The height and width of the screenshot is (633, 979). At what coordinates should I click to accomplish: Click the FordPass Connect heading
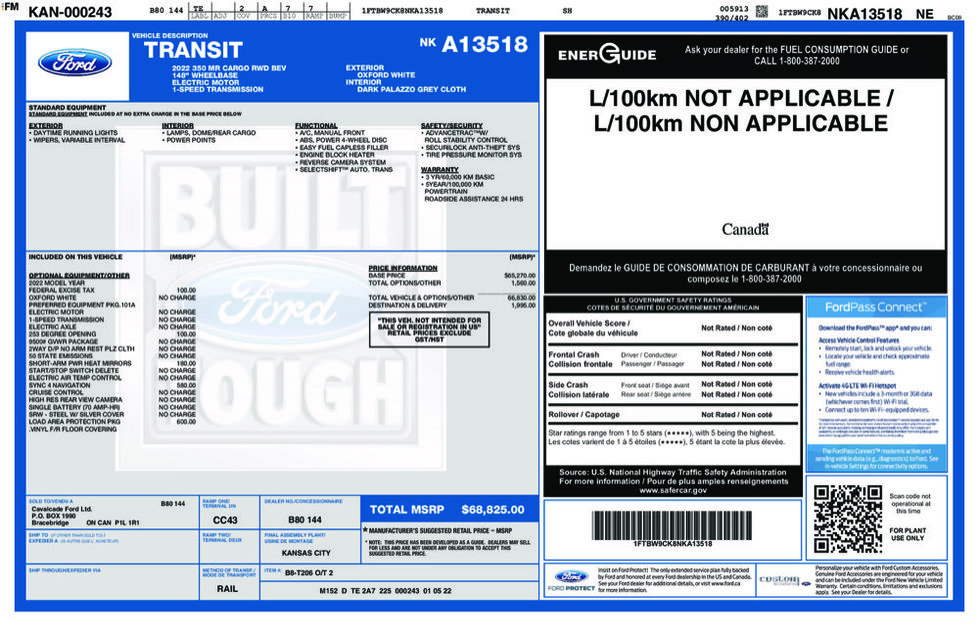(x=875, y=307)
